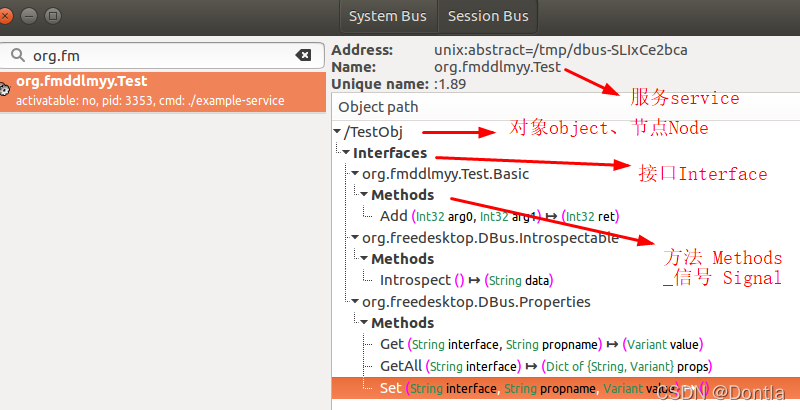Click the Object path column header

(x=566, y=107)
